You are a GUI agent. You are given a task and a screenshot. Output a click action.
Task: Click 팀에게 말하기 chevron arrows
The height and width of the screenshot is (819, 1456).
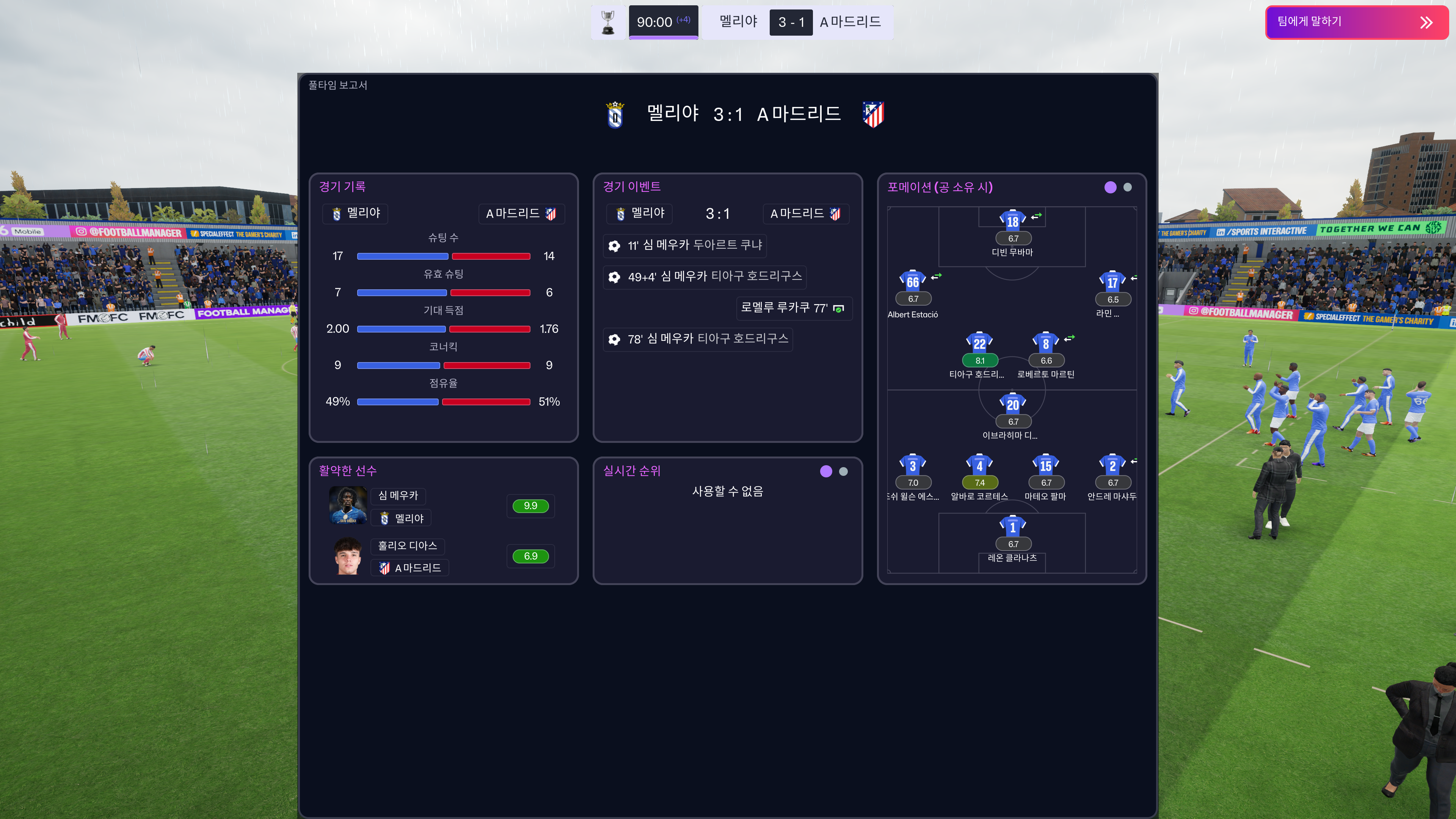click(1426, 22)
